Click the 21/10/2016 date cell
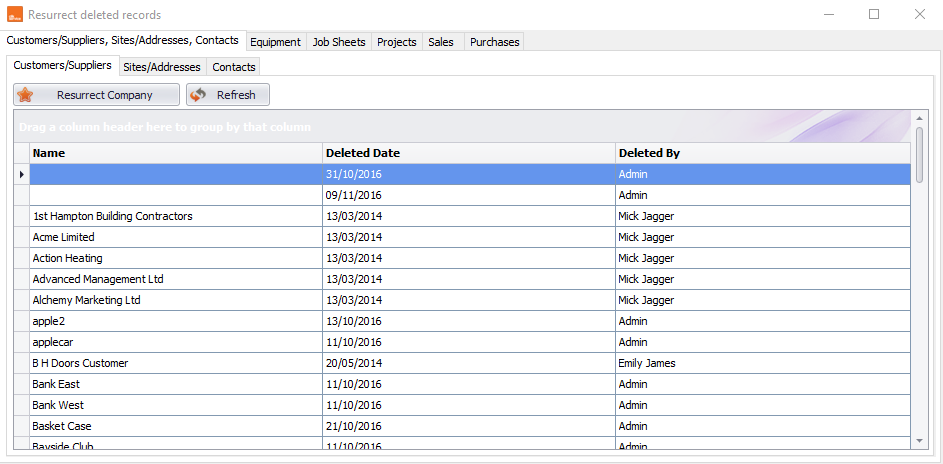This screenshot has width=943, height=464. (x=469, y=426)
